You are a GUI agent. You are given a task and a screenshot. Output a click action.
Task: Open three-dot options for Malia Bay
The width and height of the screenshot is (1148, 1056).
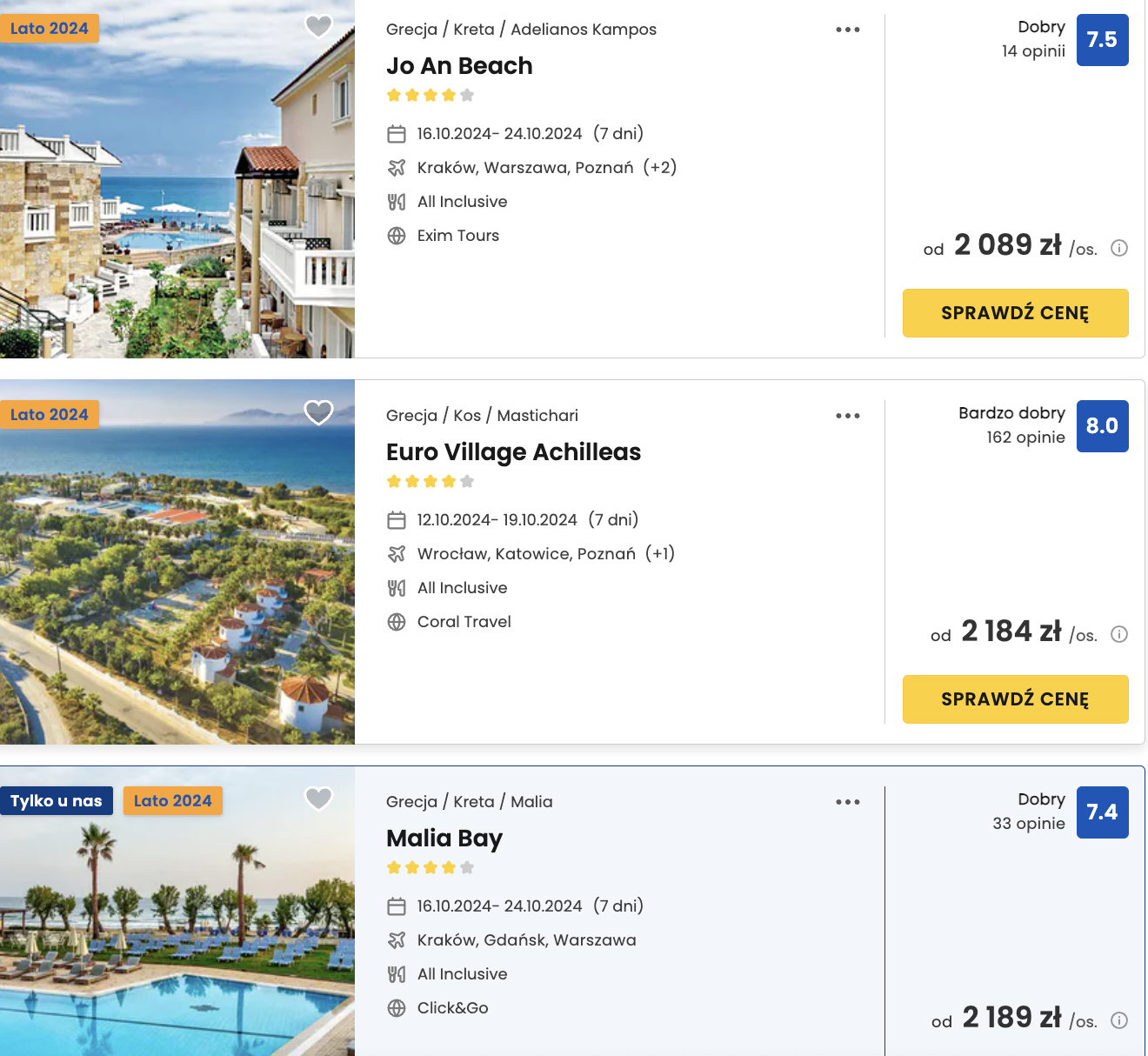(848, 802)
